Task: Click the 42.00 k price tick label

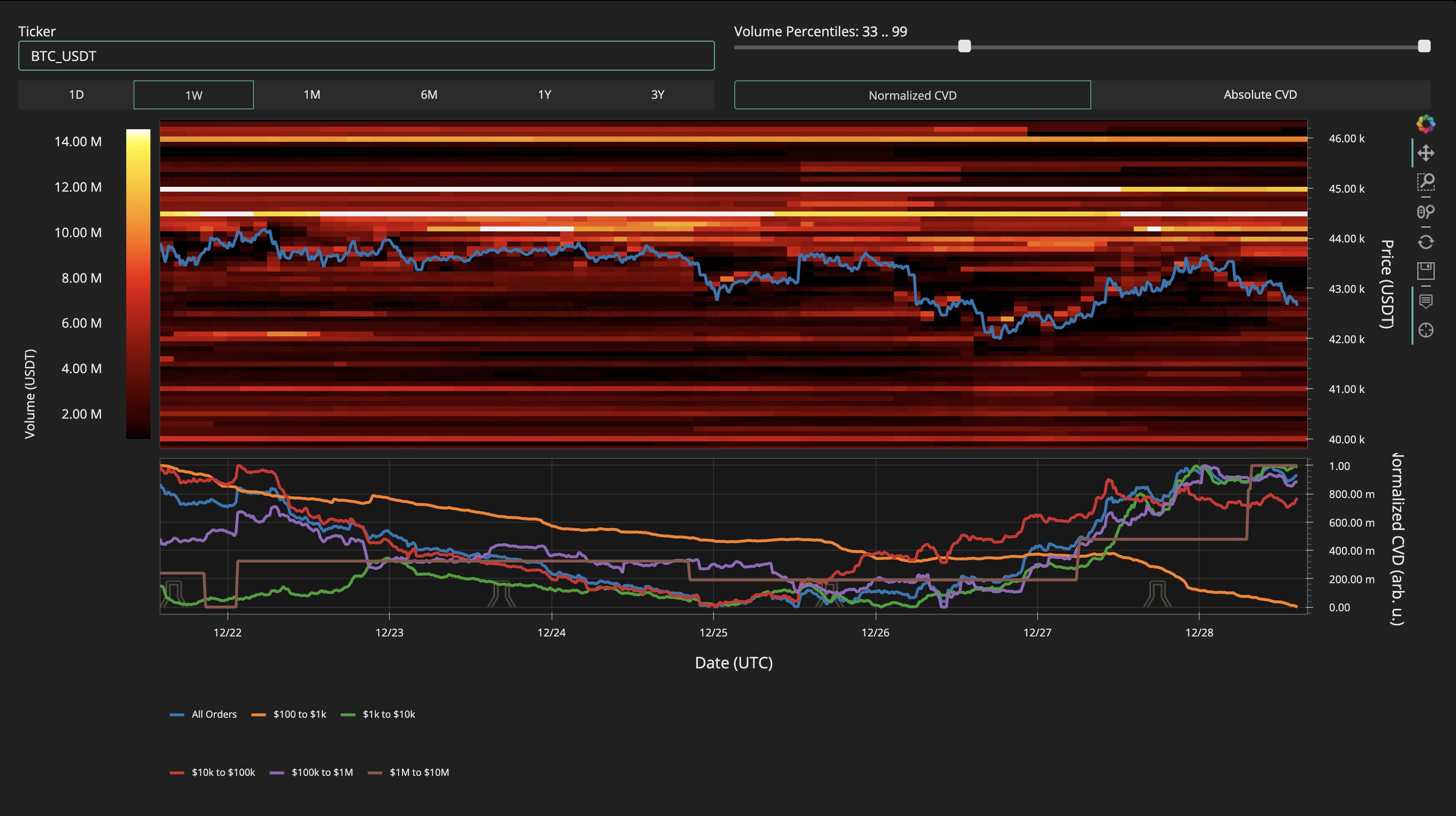Action: tap(1346, 339)
